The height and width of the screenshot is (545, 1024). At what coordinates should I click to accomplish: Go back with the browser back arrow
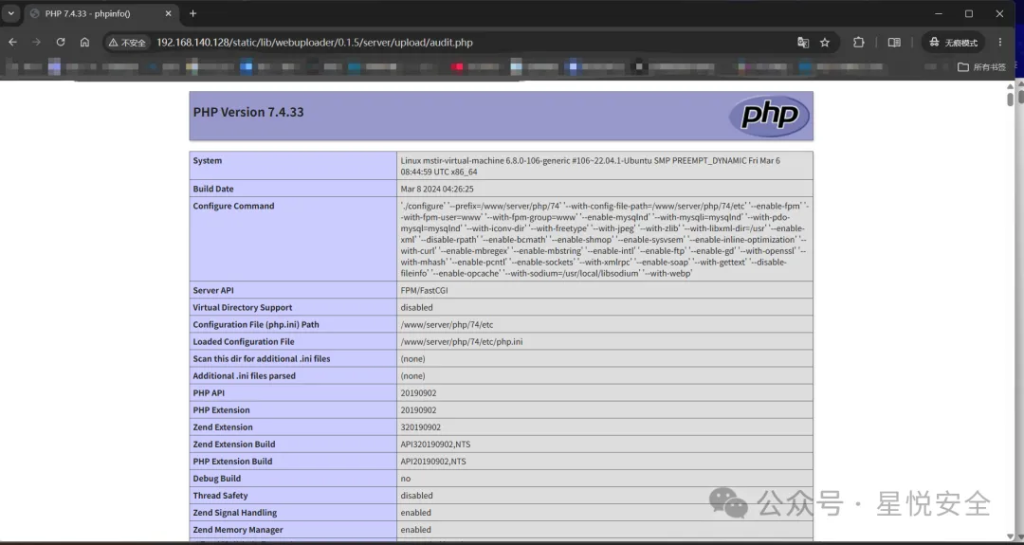(12, 42)
